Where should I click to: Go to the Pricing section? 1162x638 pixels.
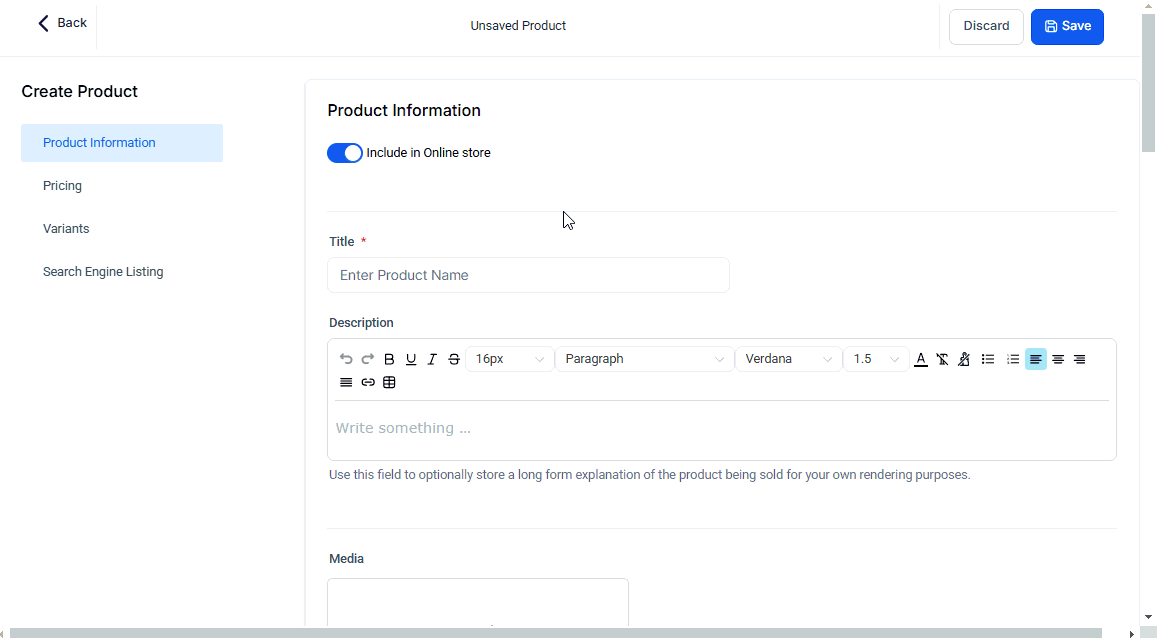(x=62, y=186)
